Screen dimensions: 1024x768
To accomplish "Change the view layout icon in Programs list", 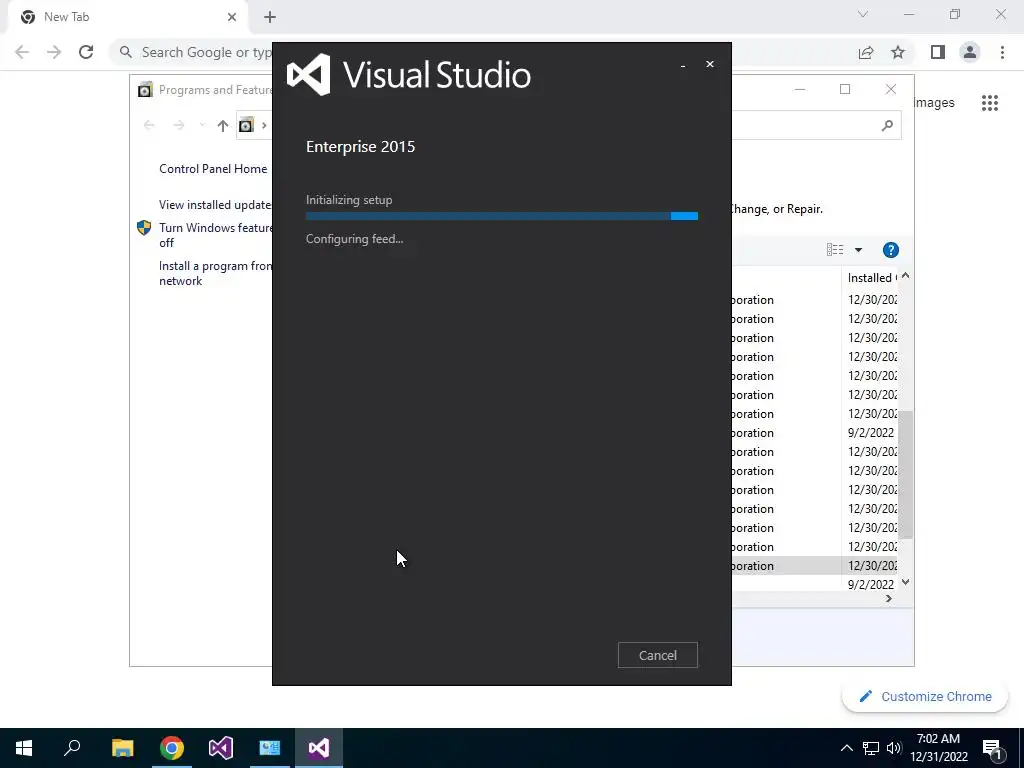I will point(835,249).
